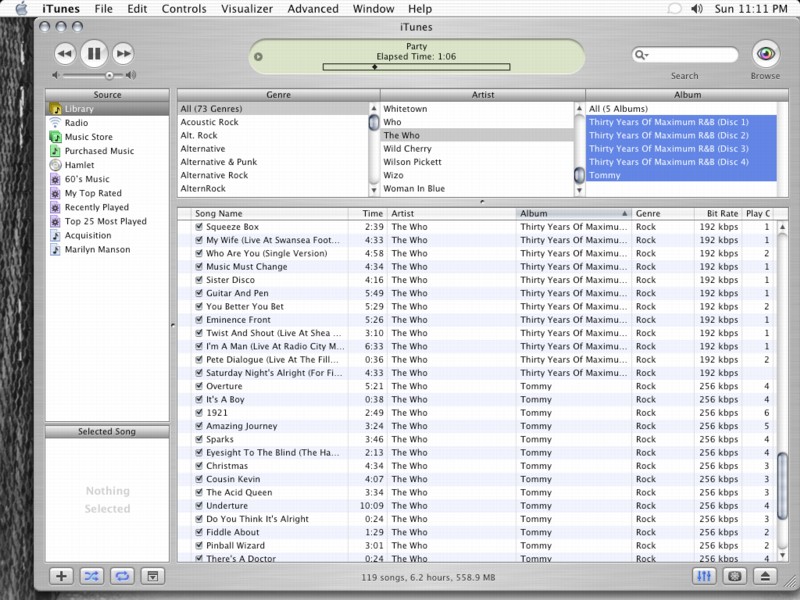Skip to next track button

pos(122,54)
